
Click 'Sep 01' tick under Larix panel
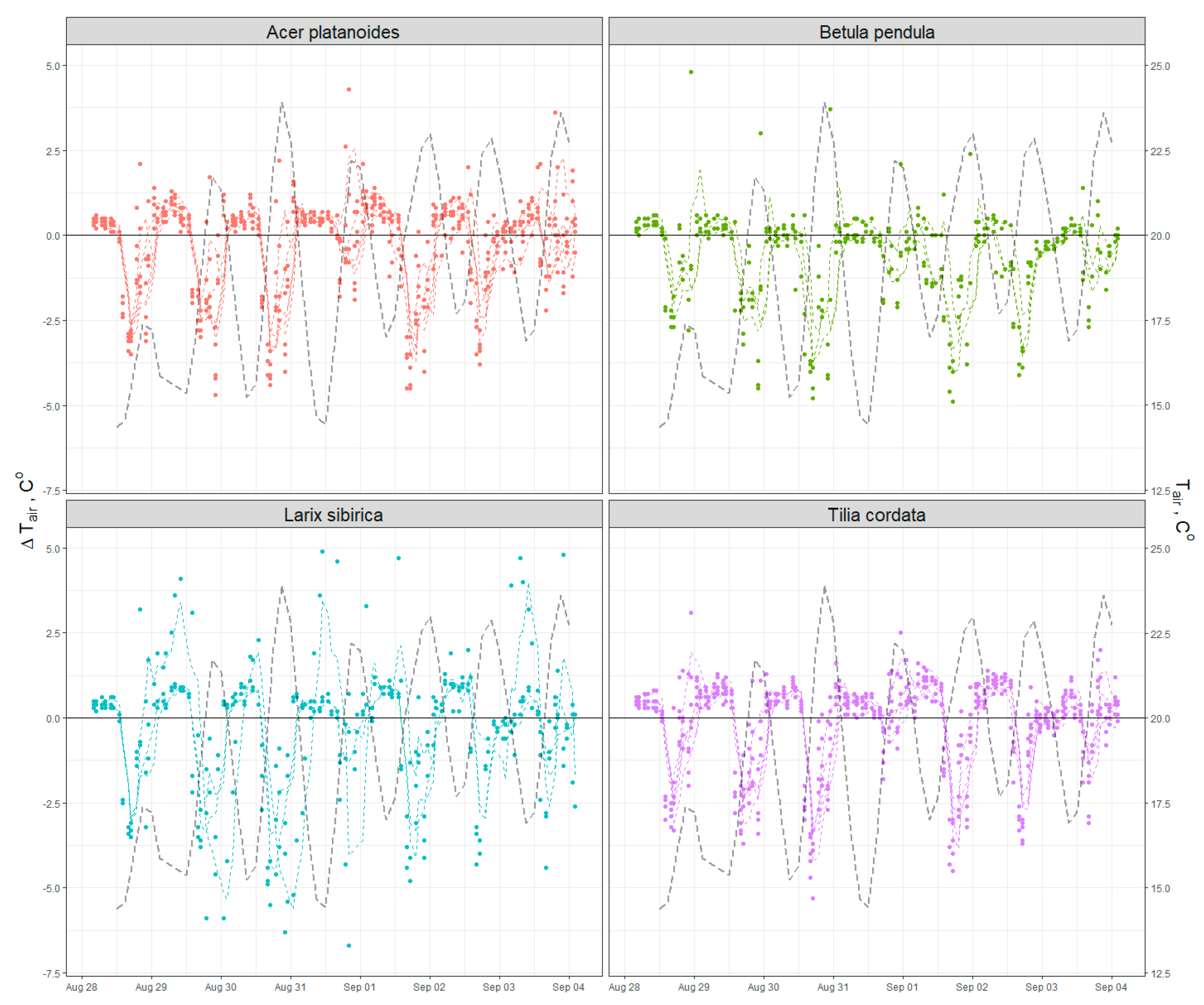pos(359,987)
